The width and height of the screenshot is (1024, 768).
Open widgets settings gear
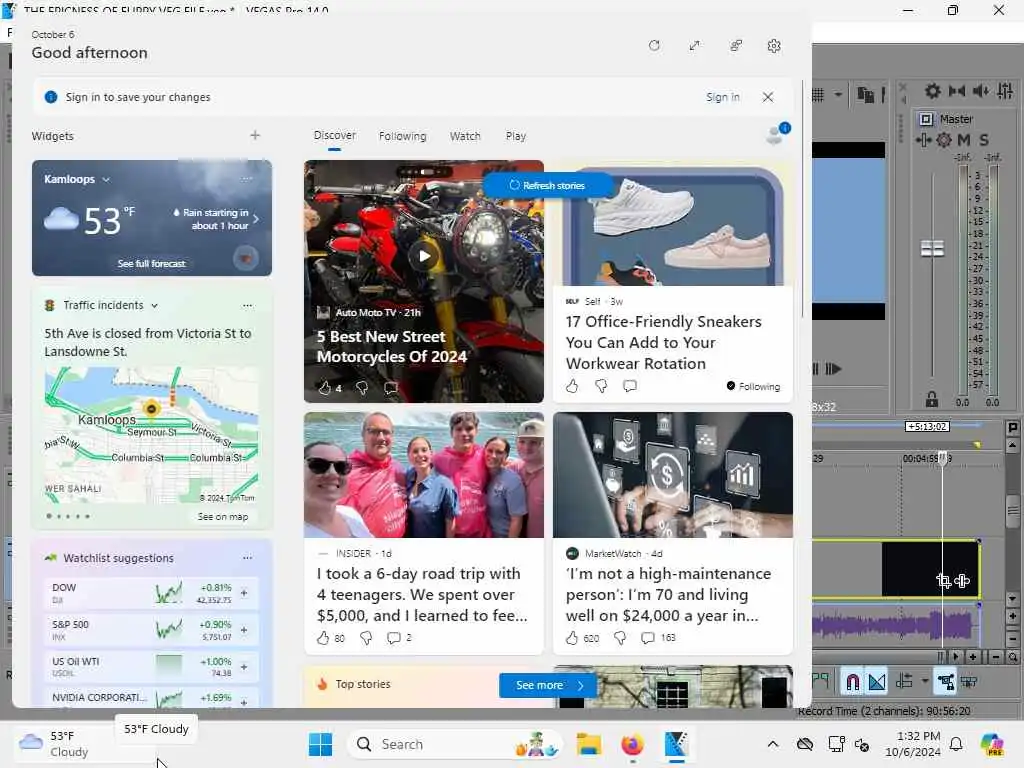[774, 46]
